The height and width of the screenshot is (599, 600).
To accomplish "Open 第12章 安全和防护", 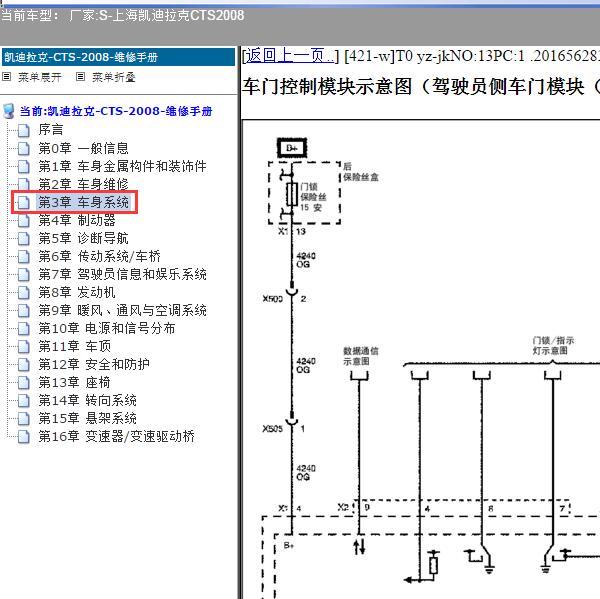I will coord(94,364).
